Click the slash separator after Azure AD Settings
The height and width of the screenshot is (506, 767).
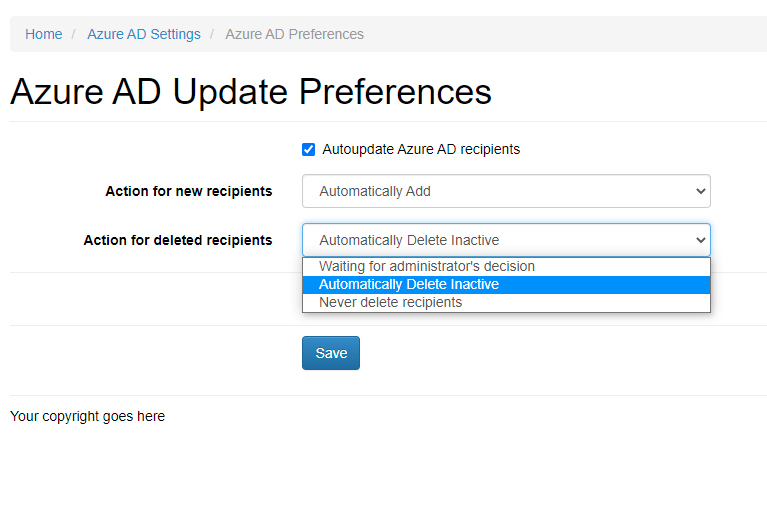point(212,34)
